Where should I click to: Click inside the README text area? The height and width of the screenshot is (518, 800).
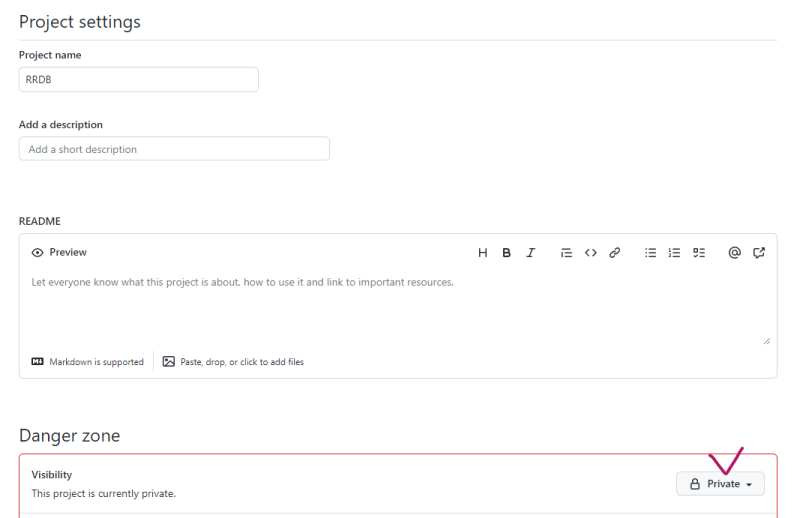coord(397,310)
